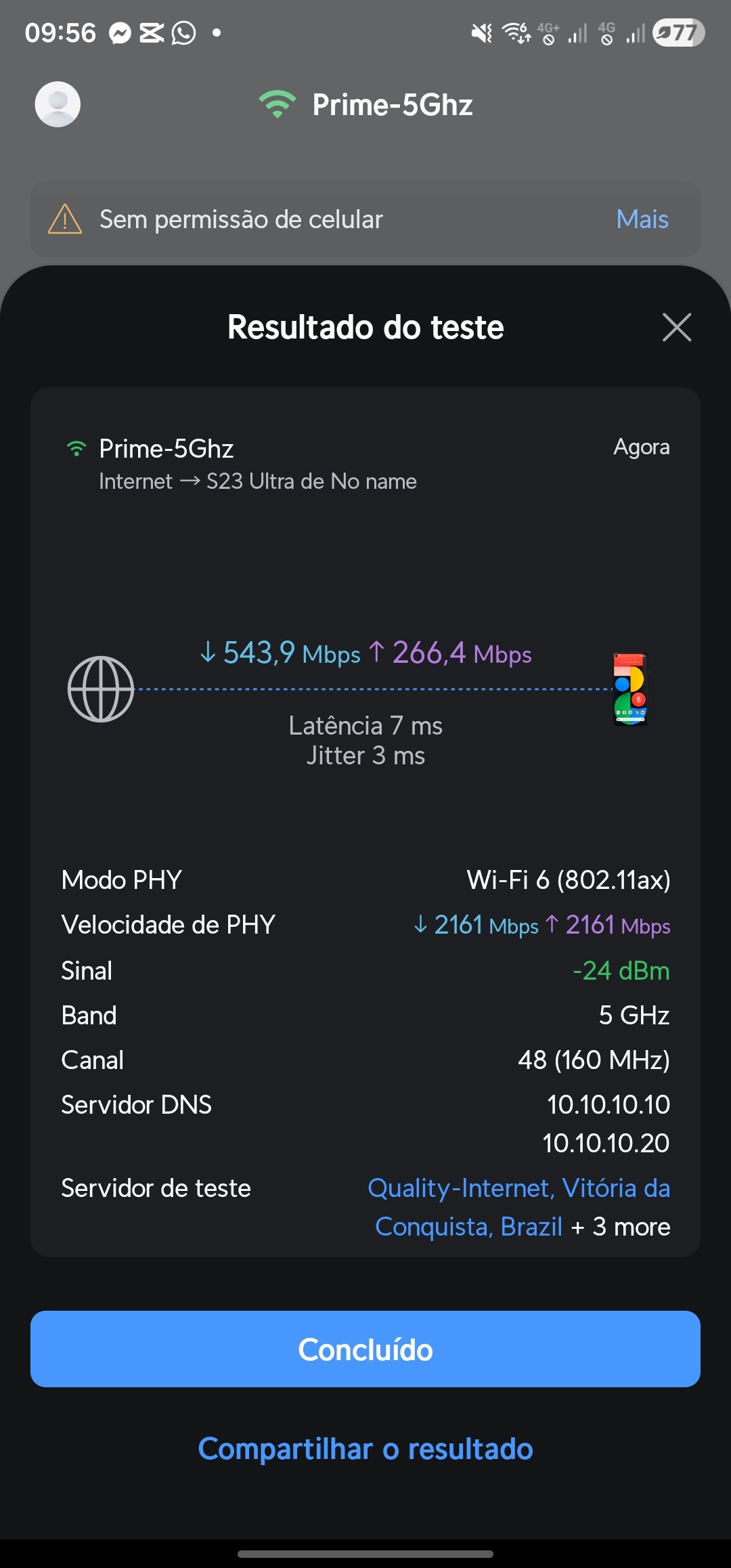Tap the Prime-5Ghz network title
Screen dimensions: 731x1568
click(x=392, y=105)
